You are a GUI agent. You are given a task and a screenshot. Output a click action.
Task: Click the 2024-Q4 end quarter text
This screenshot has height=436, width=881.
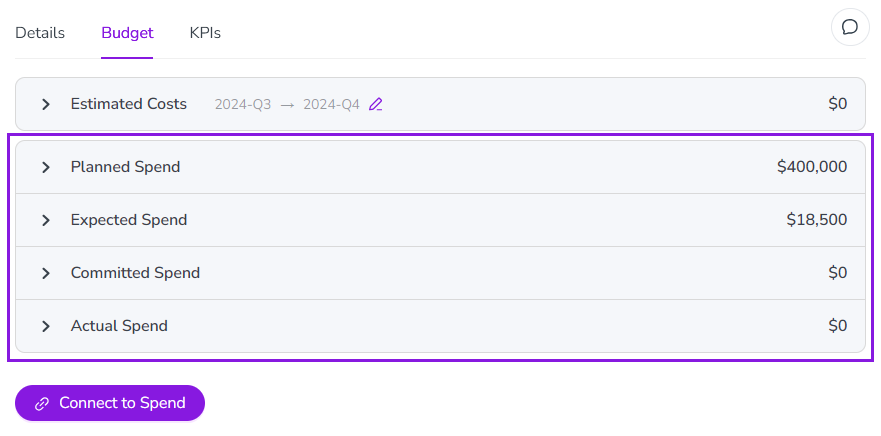pyautogui.click(x=331, y=104)
